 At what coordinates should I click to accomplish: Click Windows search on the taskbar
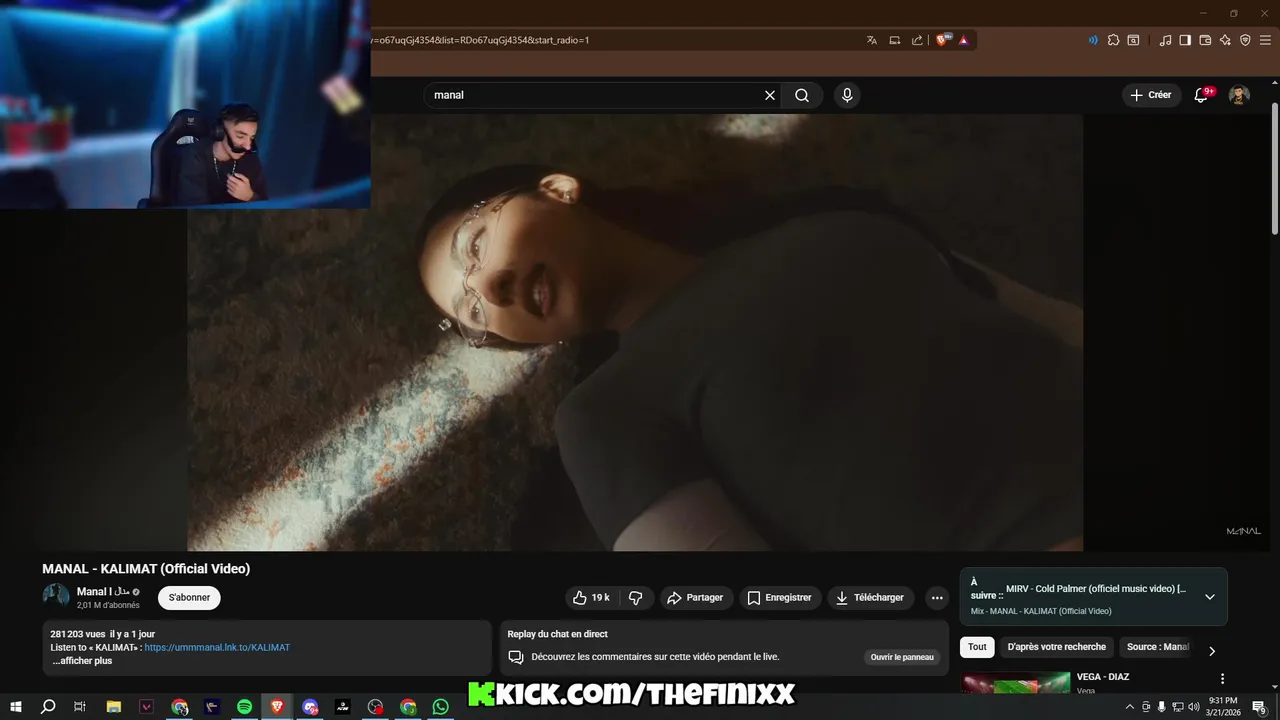48,707
